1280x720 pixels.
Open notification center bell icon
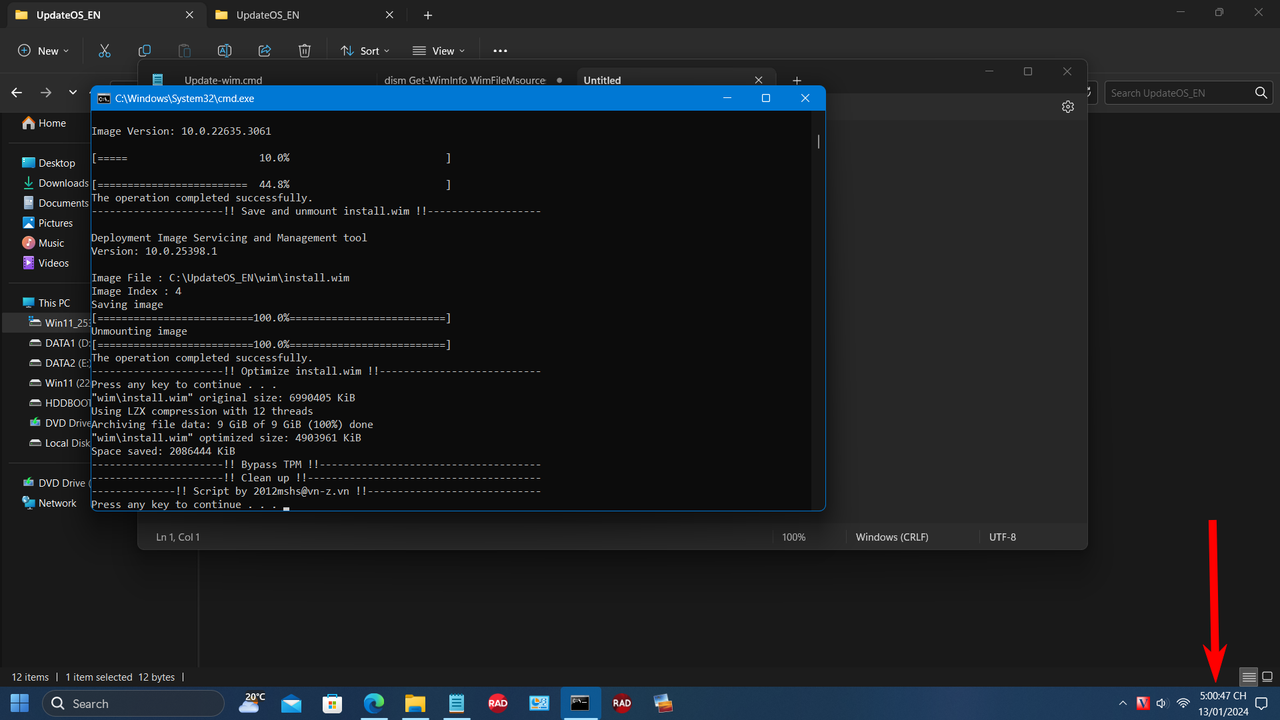coord(1261,704)
